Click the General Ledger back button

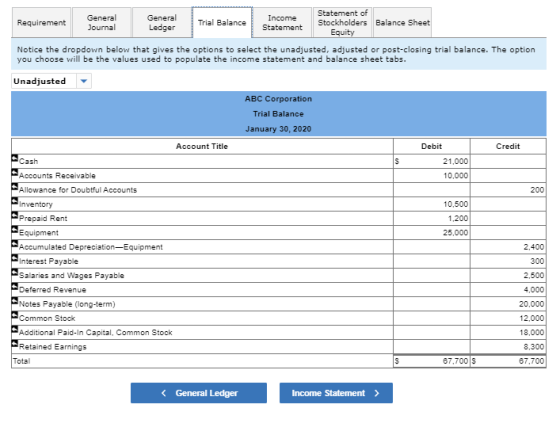click(199, 393)
